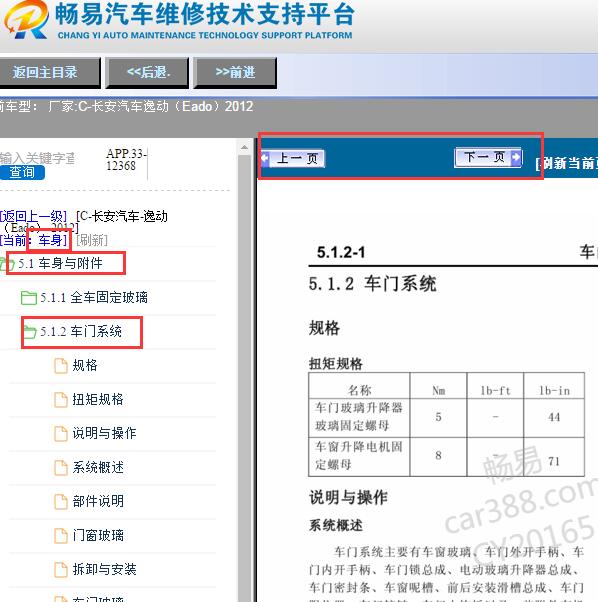Click the left arrow icon on 上一页
This screenshot has height=602, width=598.
click(265, 158)
